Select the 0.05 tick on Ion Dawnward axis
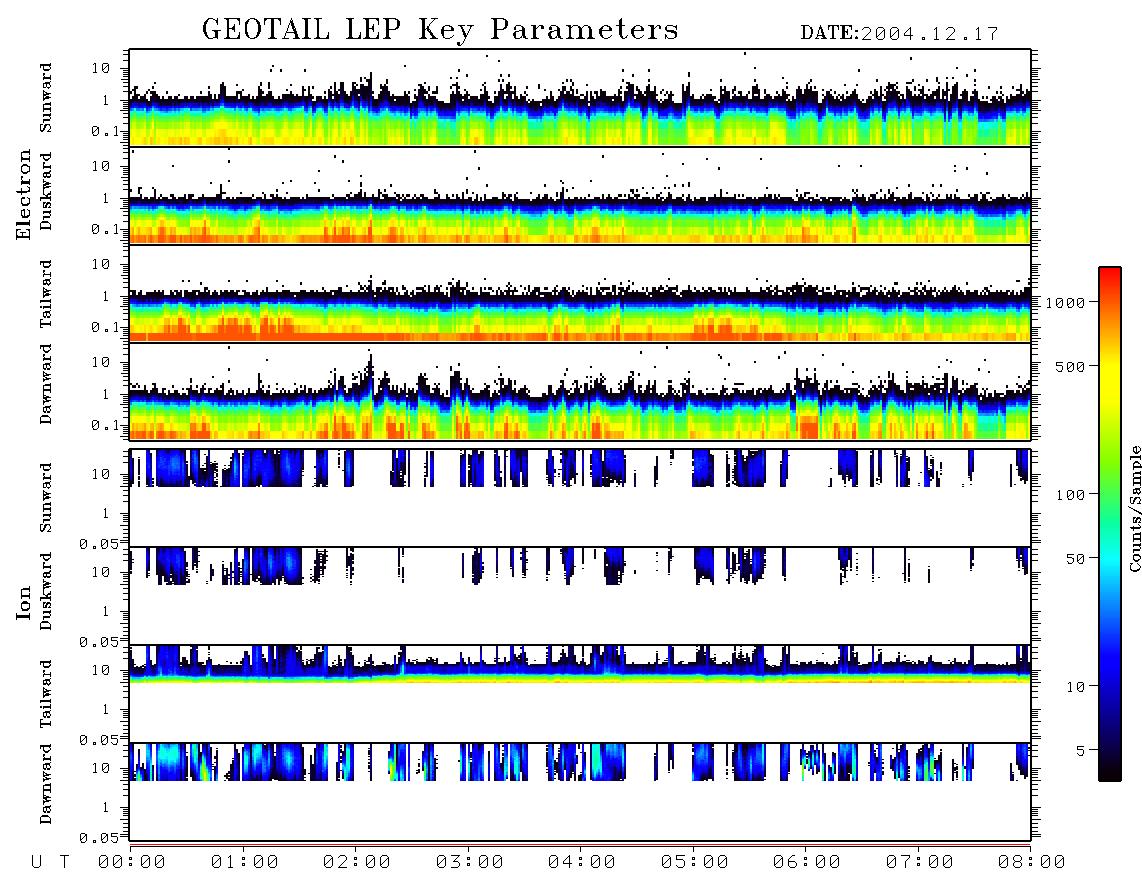This screenshot has width=1142, height=880. pyautogui.click(x=99, y=838)
